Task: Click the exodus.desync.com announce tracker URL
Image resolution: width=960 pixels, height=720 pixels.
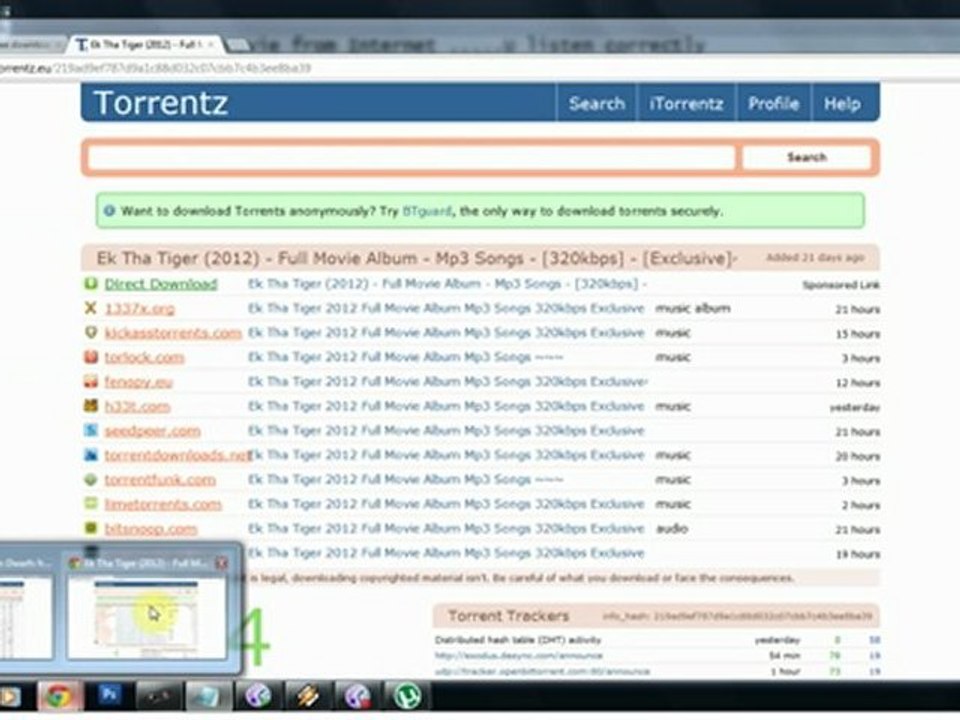Action: [x=519, y=656]
